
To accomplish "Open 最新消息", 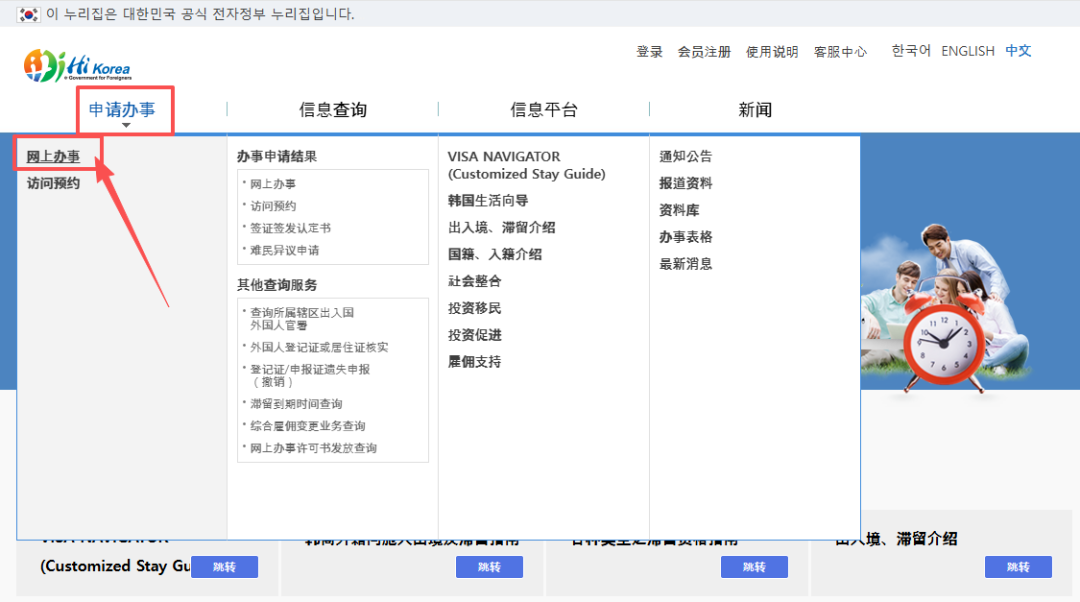I will pyautogui.click(x=685, y=264).
